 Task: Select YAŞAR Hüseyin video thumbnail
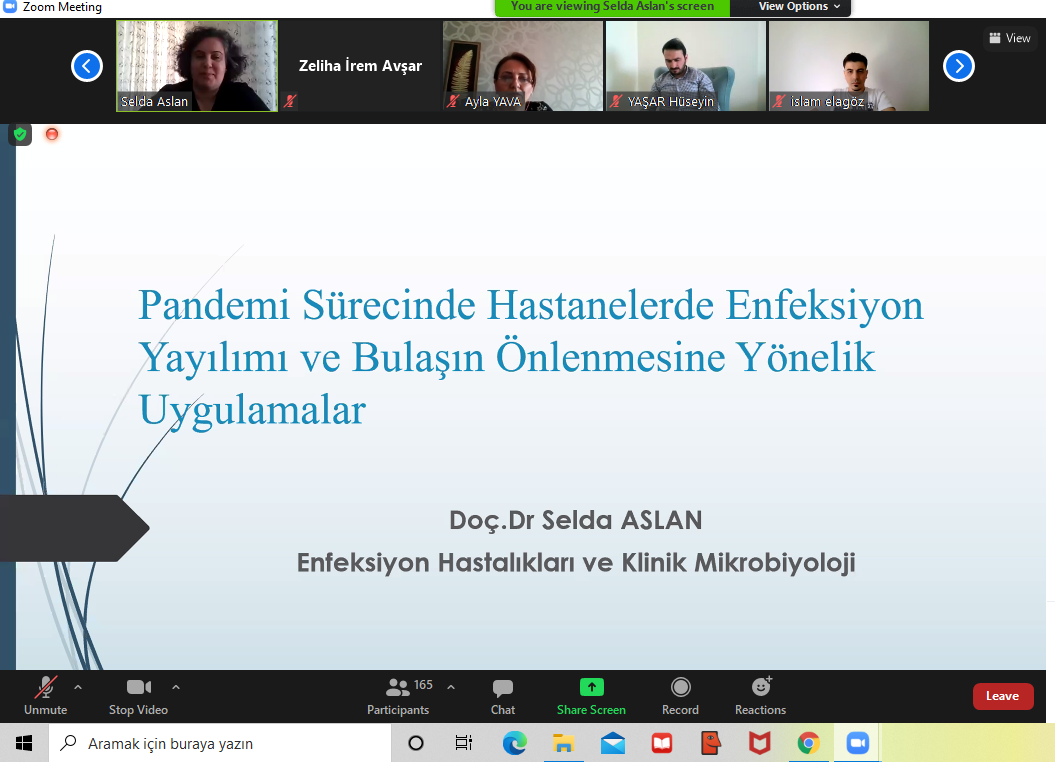click(686, 66)
